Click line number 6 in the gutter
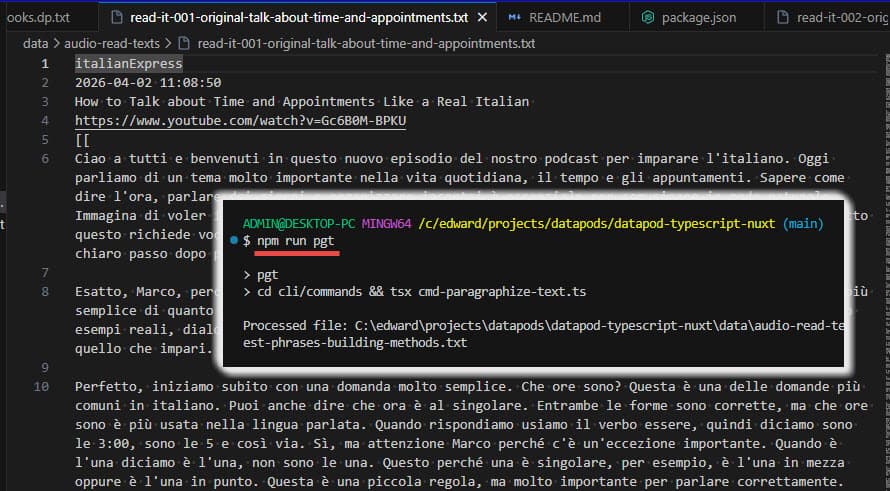Screen dimensions: 890x491 [45, 159]
